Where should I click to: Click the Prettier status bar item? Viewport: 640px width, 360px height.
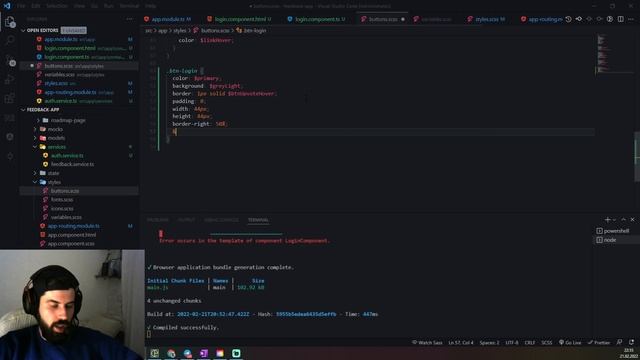coord(599,343)
